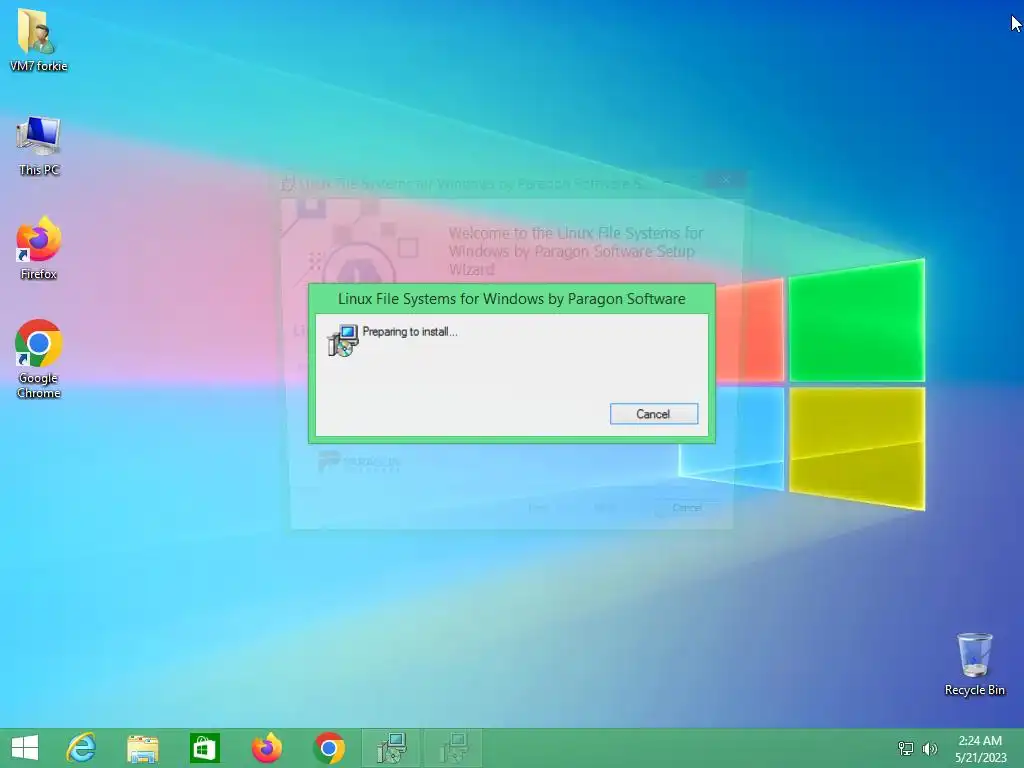Launch Internet Explorer from the taskbar
Screen dimensions: 1024x768
click(x=81, y=748)
